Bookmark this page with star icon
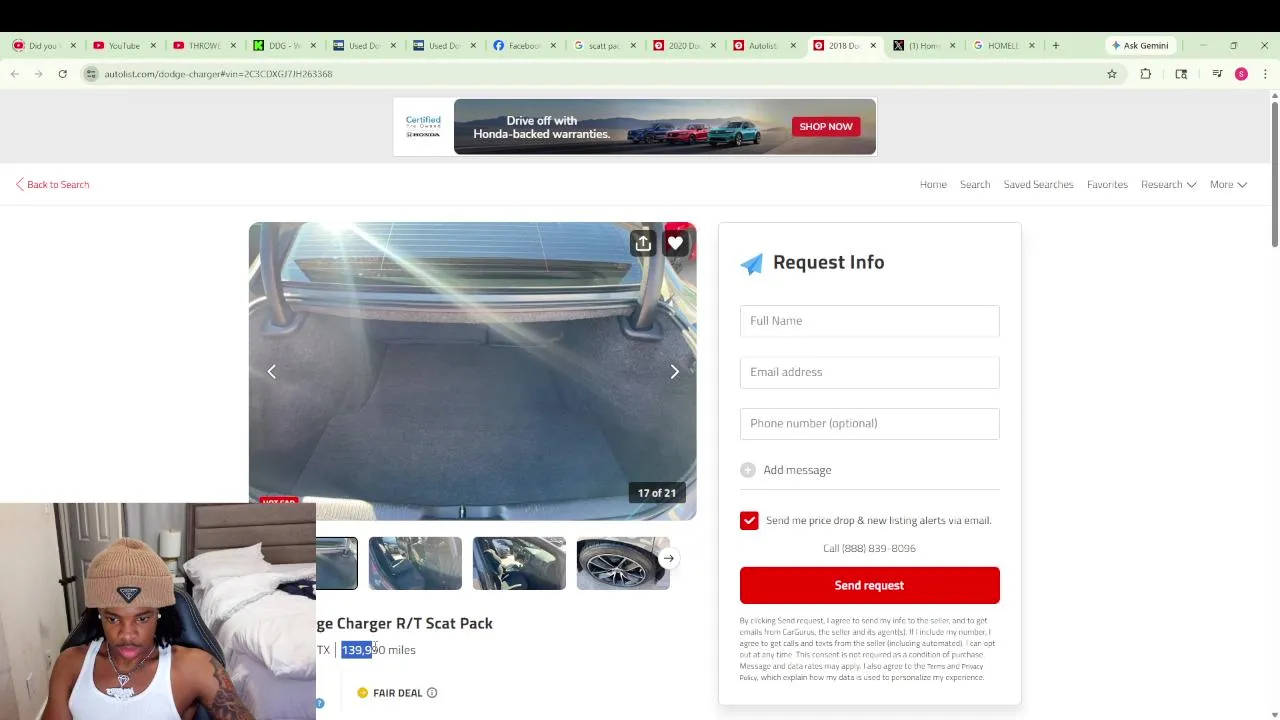The image size is (1280, 720). click(x=1111, y=74)
